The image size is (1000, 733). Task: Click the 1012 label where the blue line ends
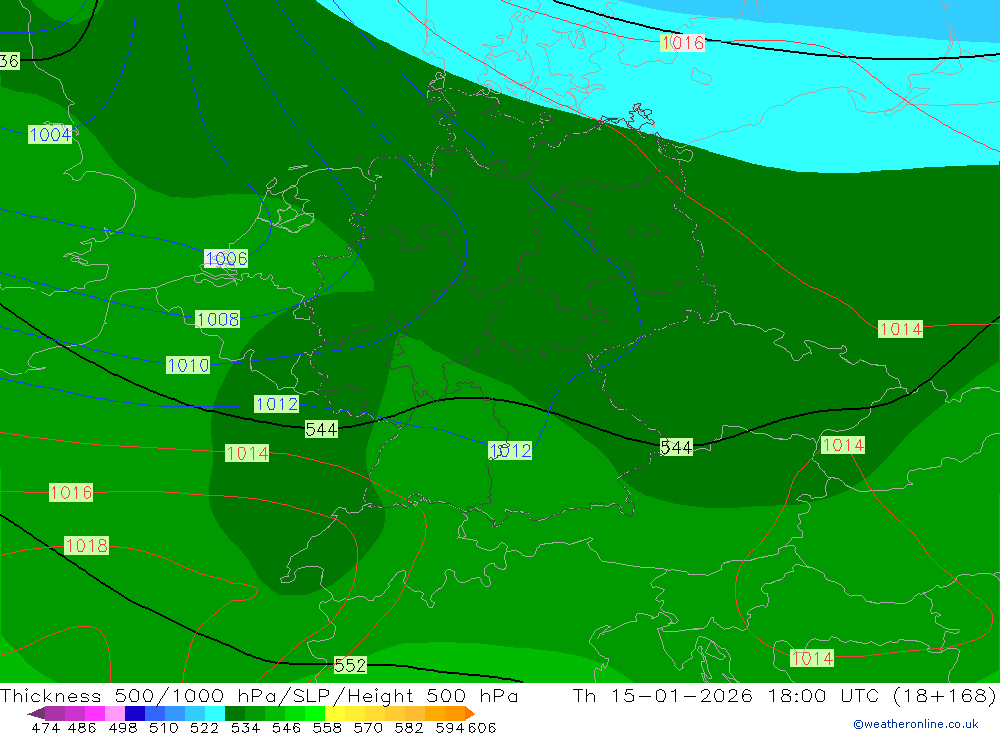[510, 450]
